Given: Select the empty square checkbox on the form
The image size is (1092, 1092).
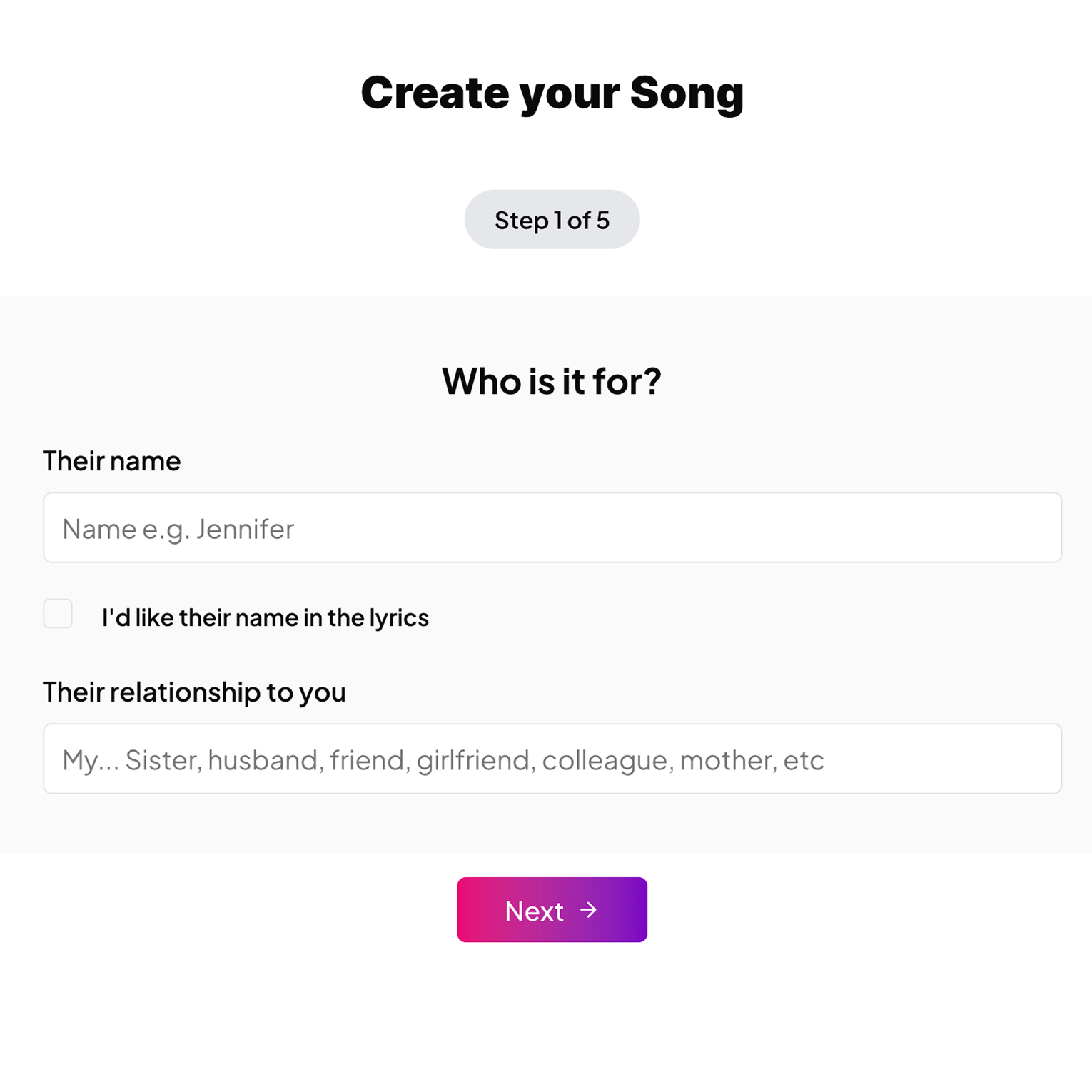Looking at the screenshot, I should point(58,613).
